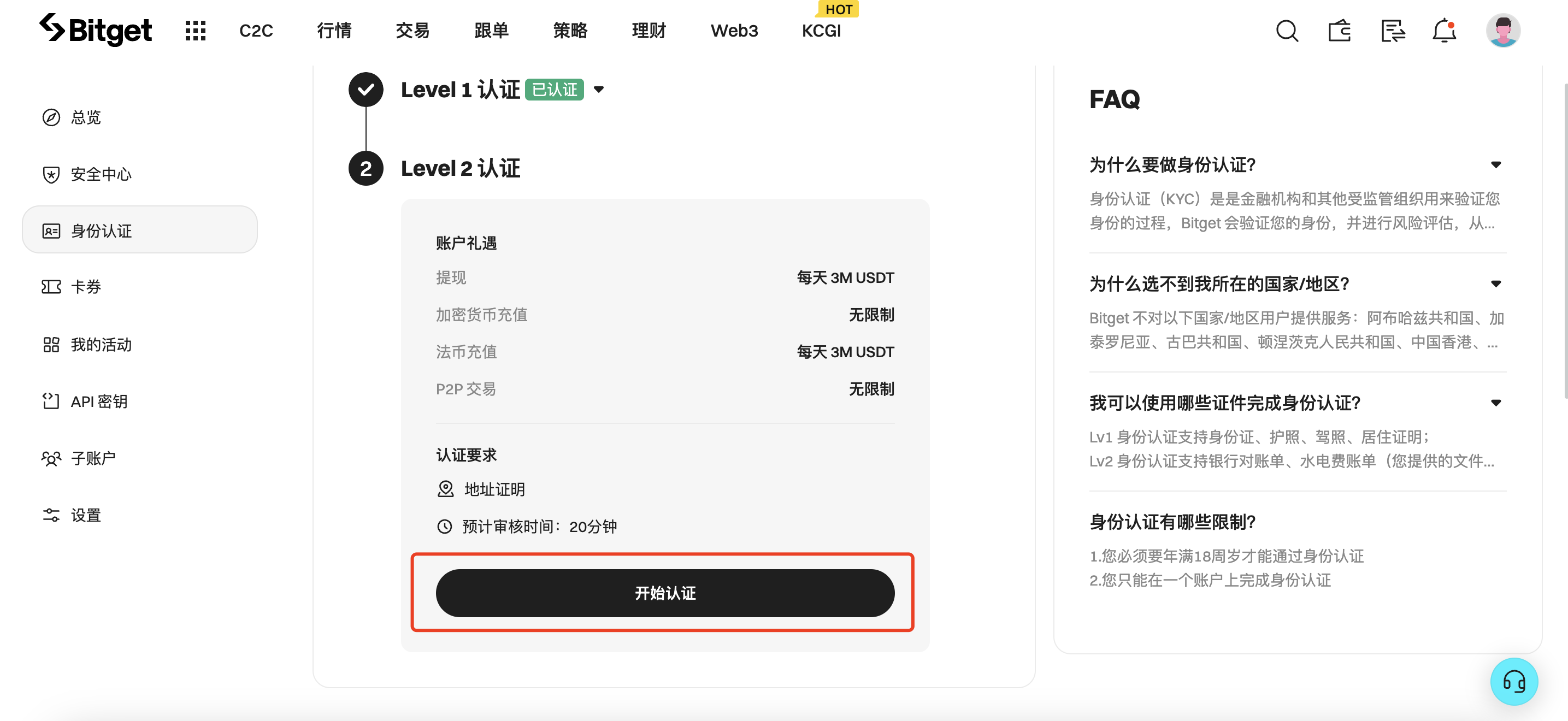Go to 我的活动 in the sidebar
Screen dimensions: 1568x721
(x=101, y=344)
